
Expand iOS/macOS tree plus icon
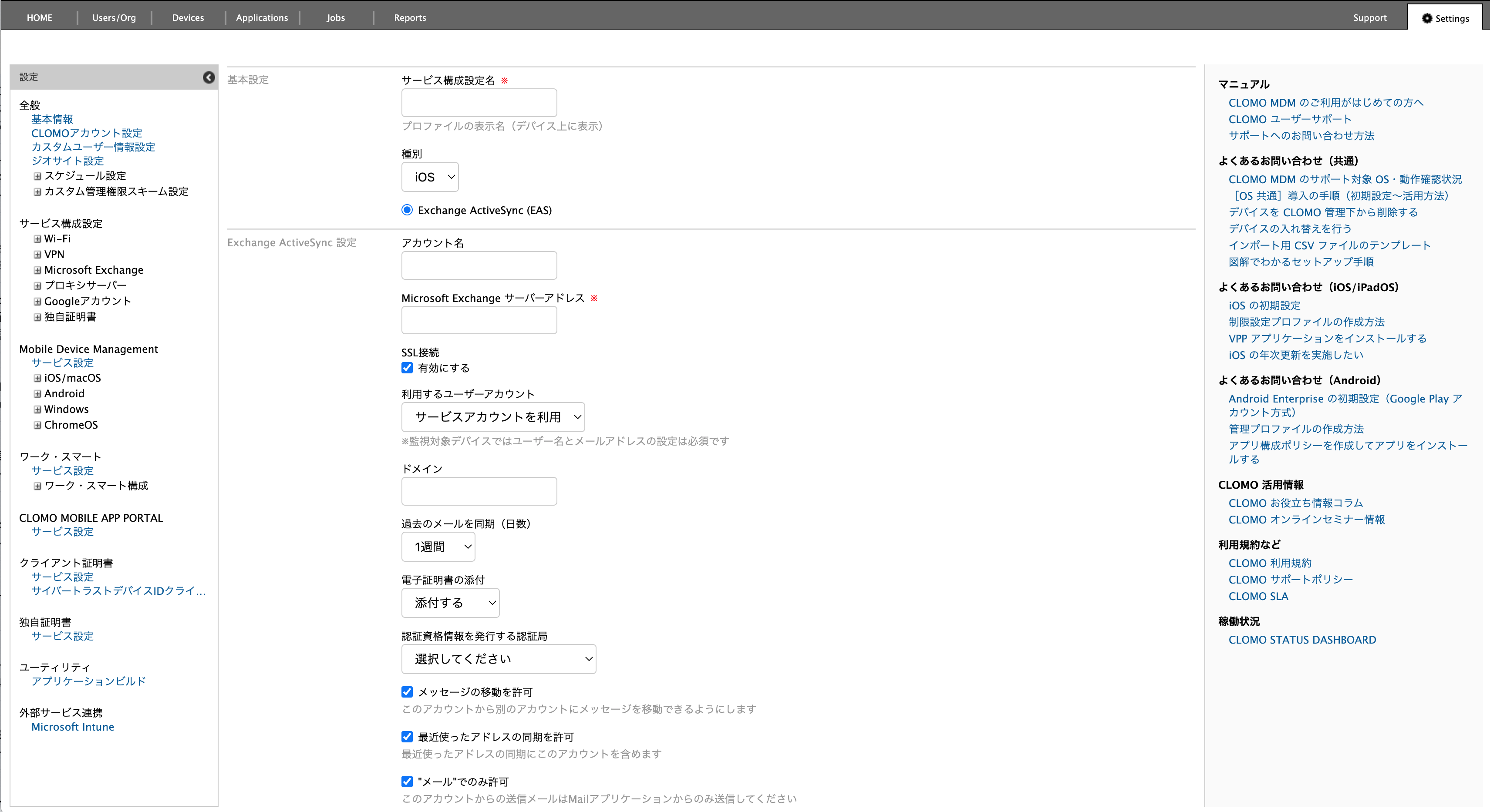[37, 378]
